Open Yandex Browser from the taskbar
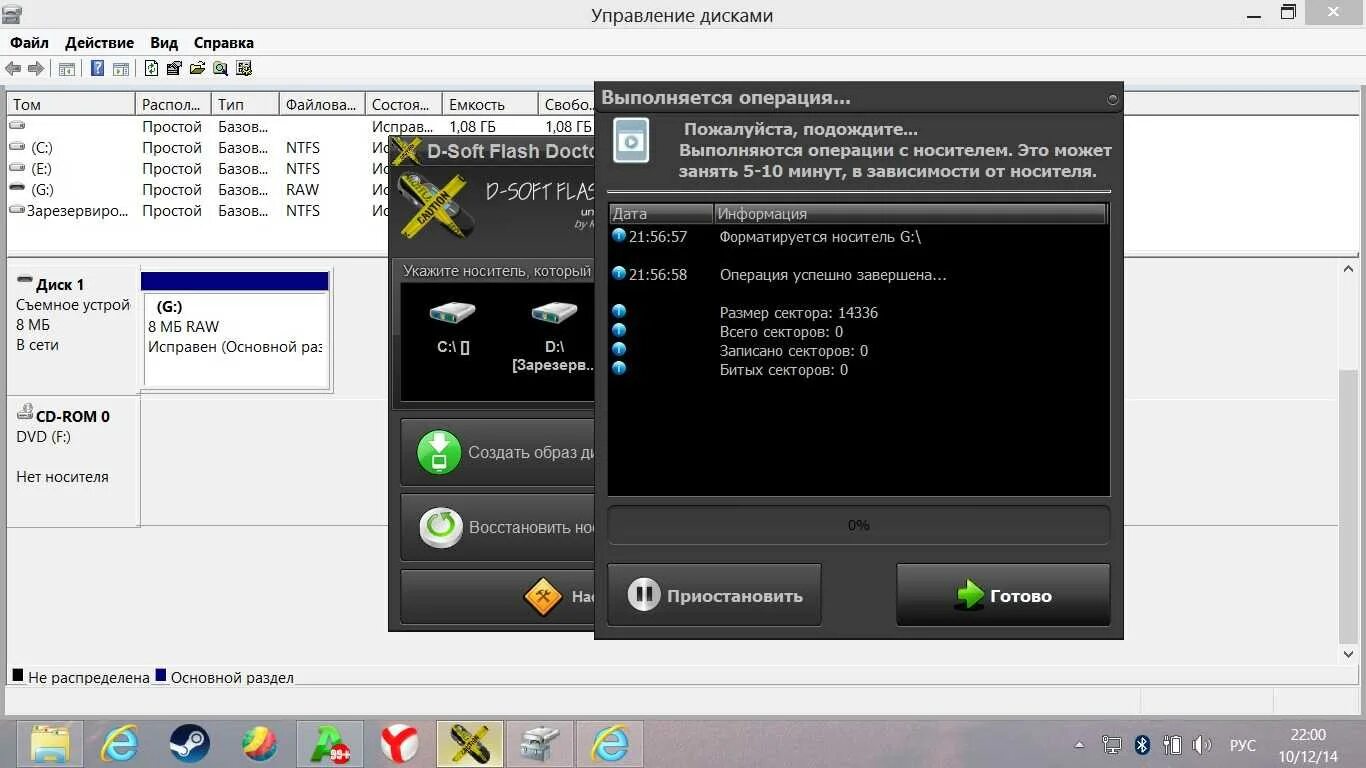The height and width of the screenshot is (768, 1366). [x=400, y=743]
